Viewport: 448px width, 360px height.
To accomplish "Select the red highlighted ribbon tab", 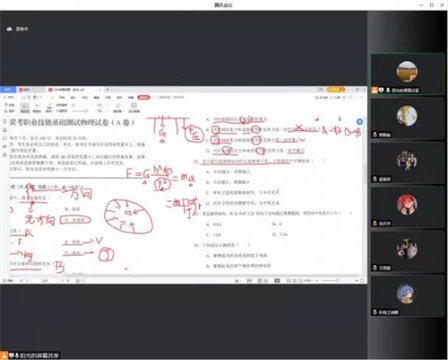I will coord(144,97).
